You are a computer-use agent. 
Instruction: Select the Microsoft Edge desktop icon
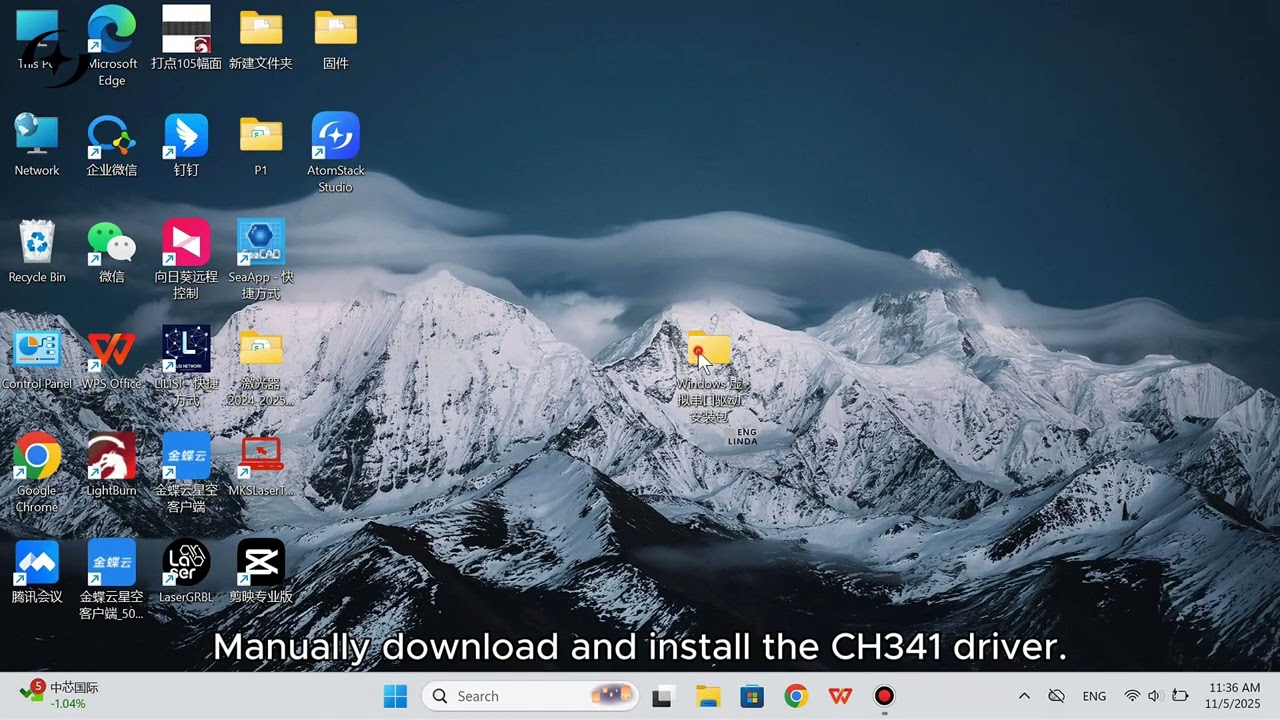click(x=111, y=45)
